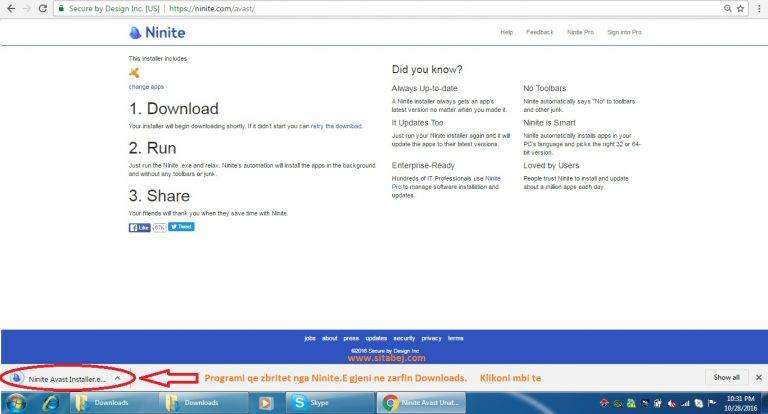The height and width of the screenshot is (414, 768).
Task: Click Show all downloads button
Action: pos(726,377)
